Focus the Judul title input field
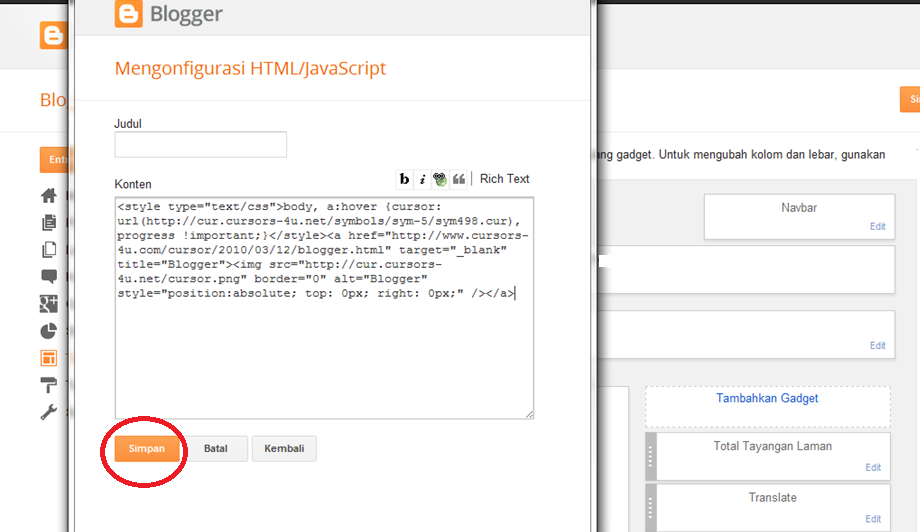 201,144
